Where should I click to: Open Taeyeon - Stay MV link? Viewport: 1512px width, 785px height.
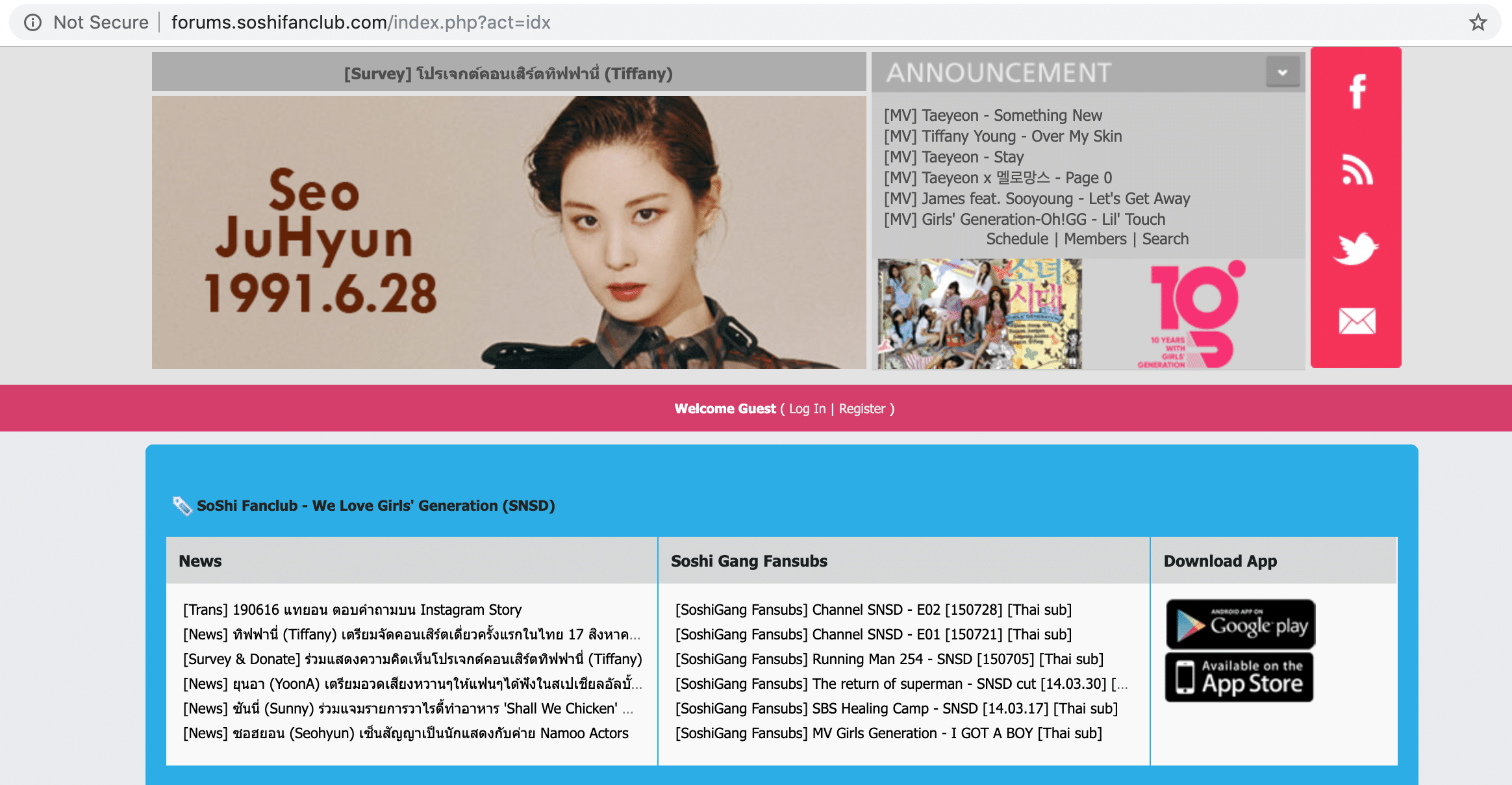pos(953,157)
